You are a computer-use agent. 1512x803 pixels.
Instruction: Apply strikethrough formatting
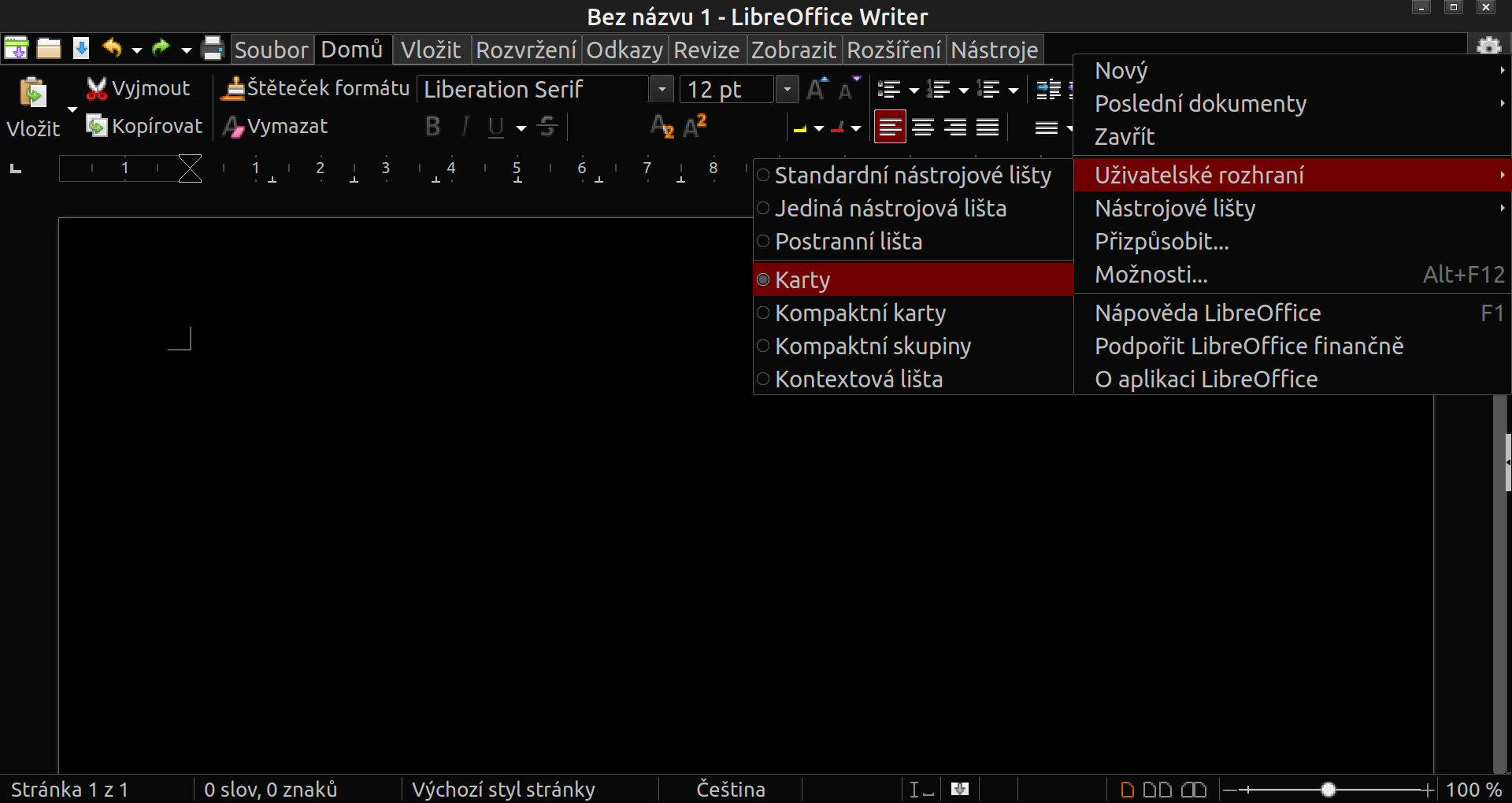coord(548,127)
